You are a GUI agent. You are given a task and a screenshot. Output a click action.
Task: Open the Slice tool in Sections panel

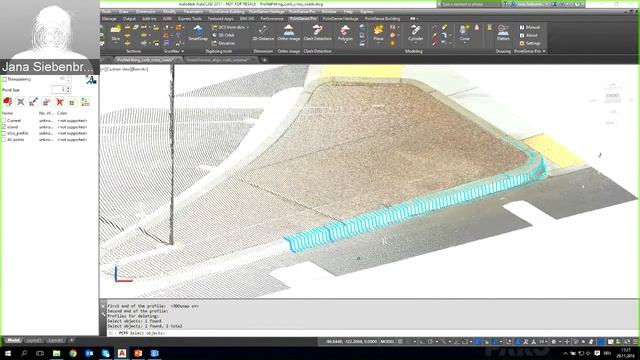click(x=116, y=32)
